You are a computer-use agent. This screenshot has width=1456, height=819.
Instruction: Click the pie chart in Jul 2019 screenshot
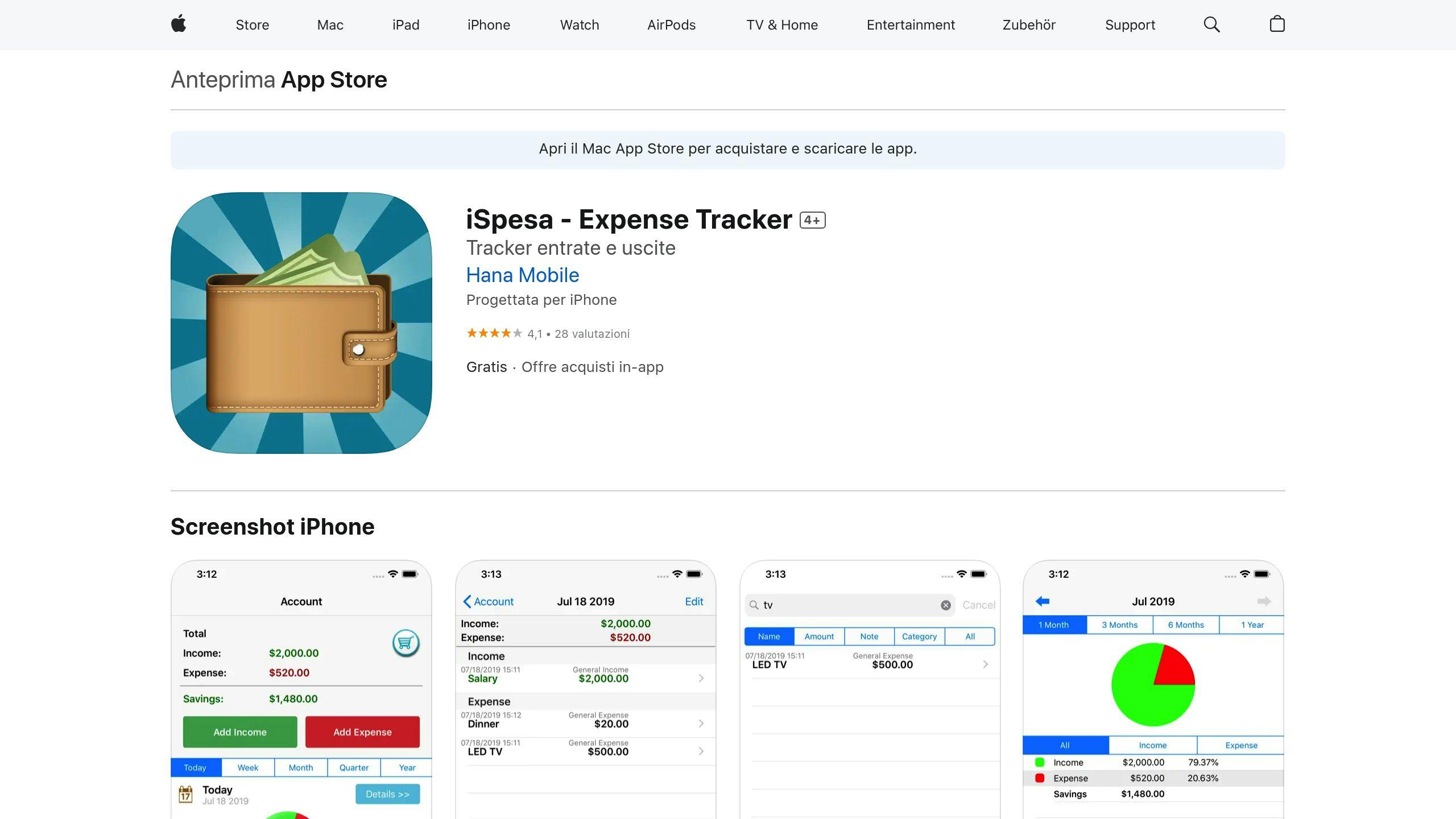coord(1153,685)
